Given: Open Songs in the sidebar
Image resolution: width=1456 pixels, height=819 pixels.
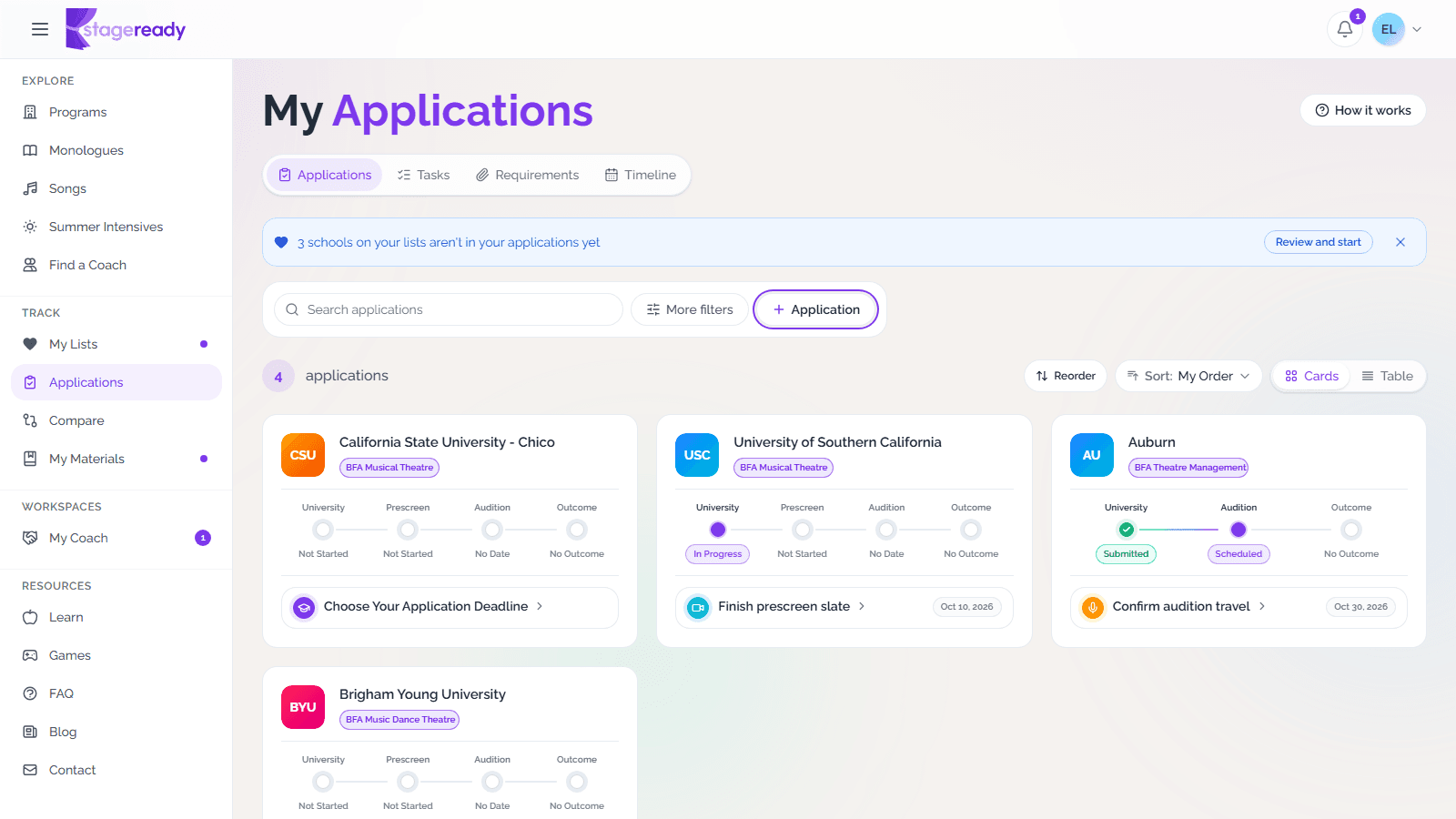Looking at the screenshot, I should pos(116,188).
